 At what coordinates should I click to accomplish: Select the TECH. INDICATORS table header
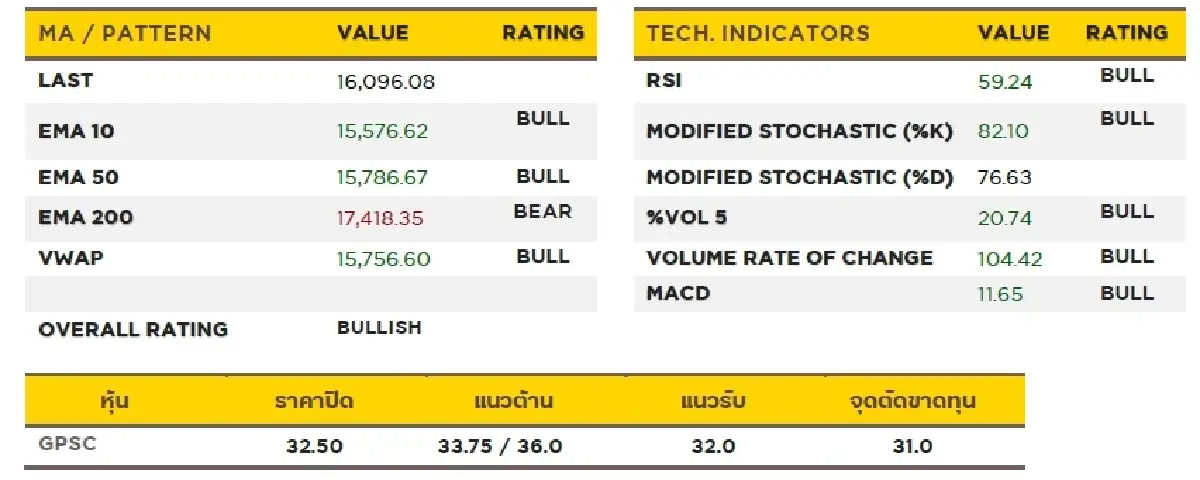tap(758, 33)
